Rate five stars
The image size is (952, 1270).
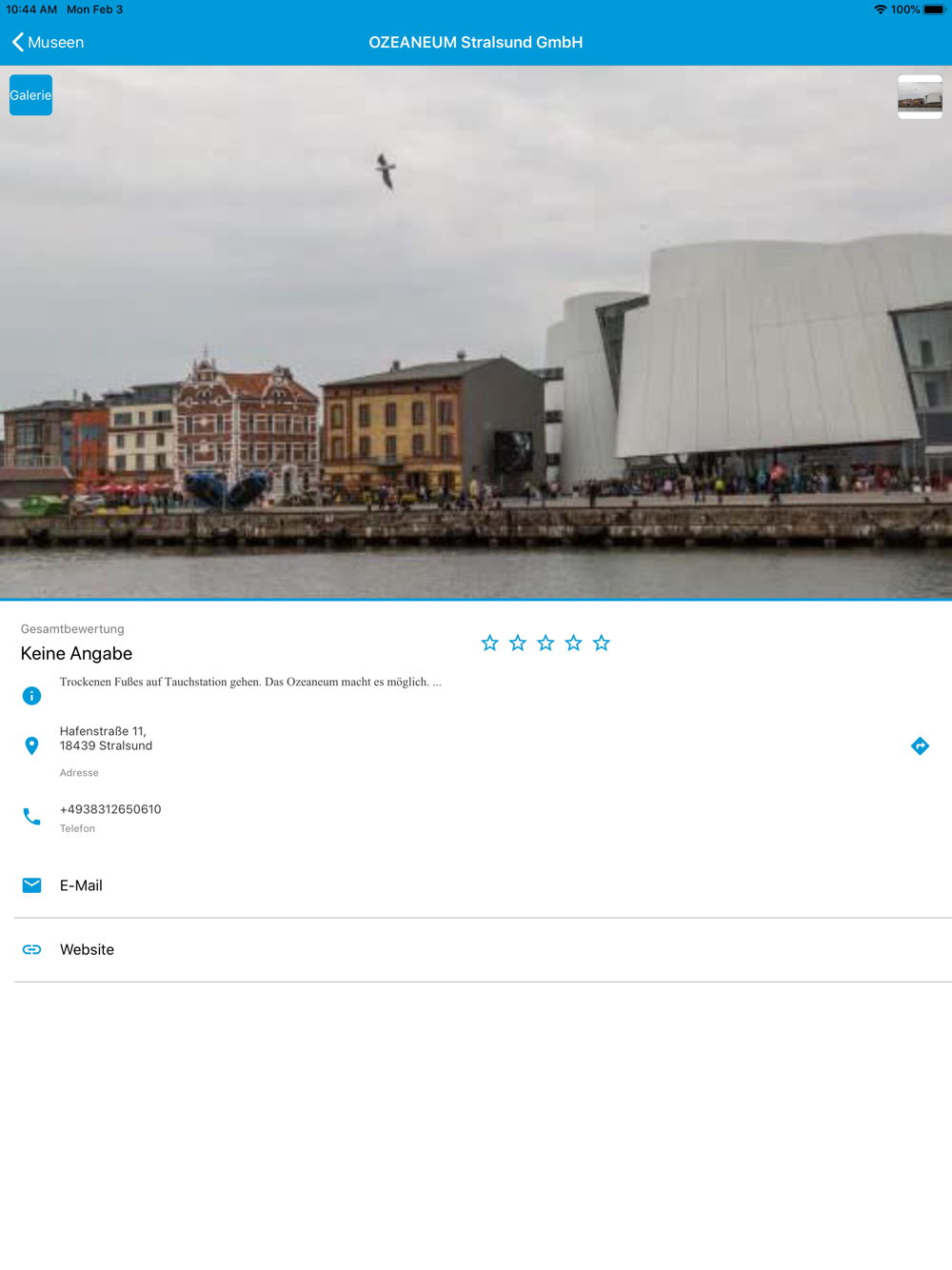(602, 644)
